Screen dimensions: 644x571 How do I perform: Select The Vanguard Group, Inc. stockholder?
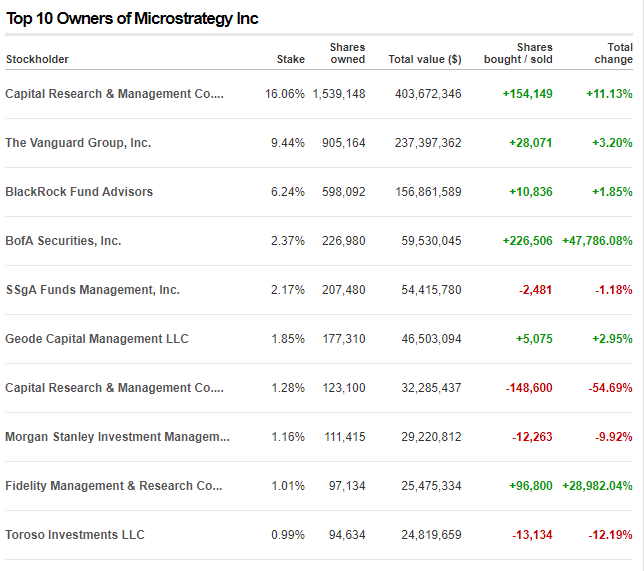click(x=78, y=143)
